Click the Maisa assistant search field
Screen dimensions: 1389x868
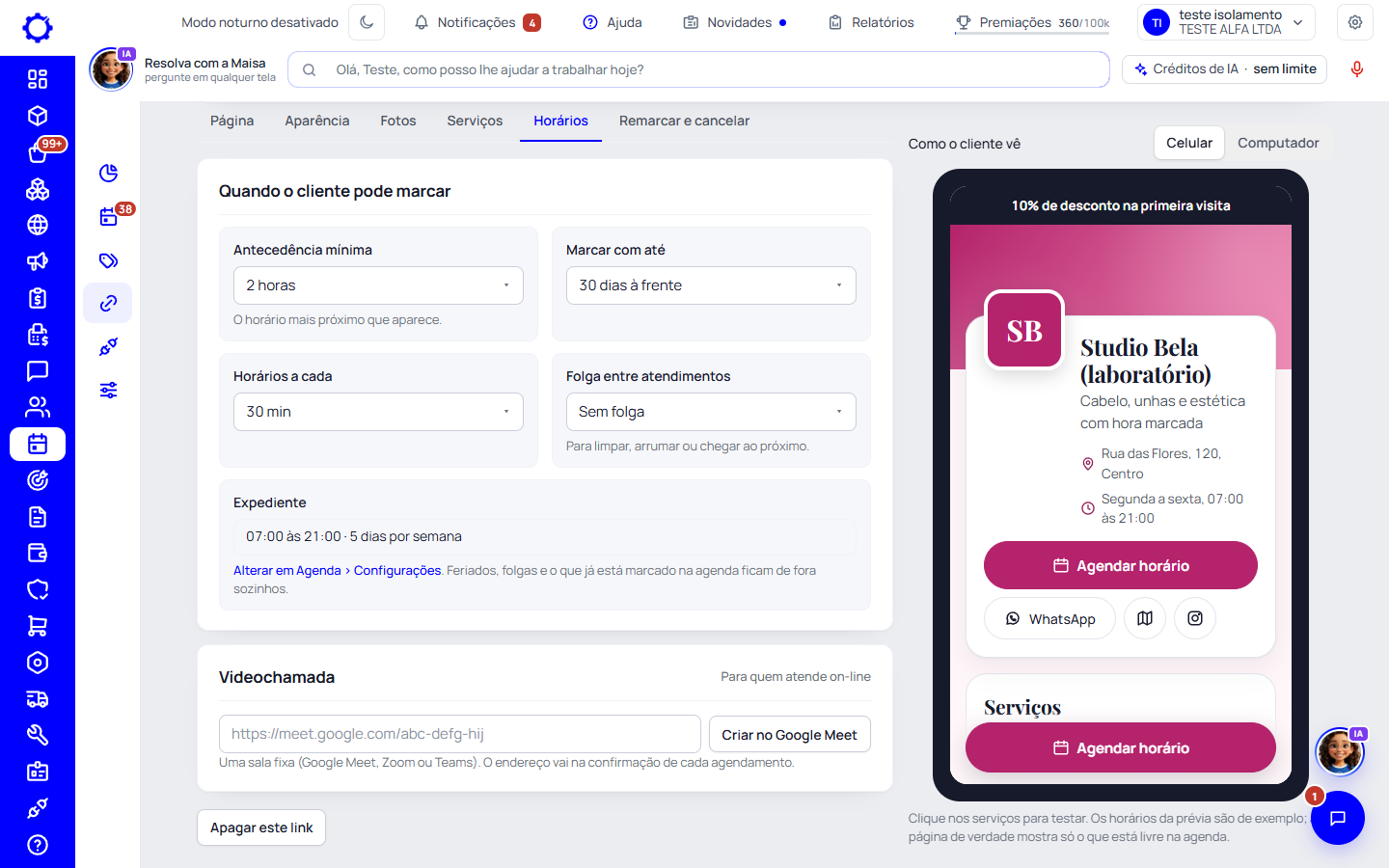(x=699, y=69)
